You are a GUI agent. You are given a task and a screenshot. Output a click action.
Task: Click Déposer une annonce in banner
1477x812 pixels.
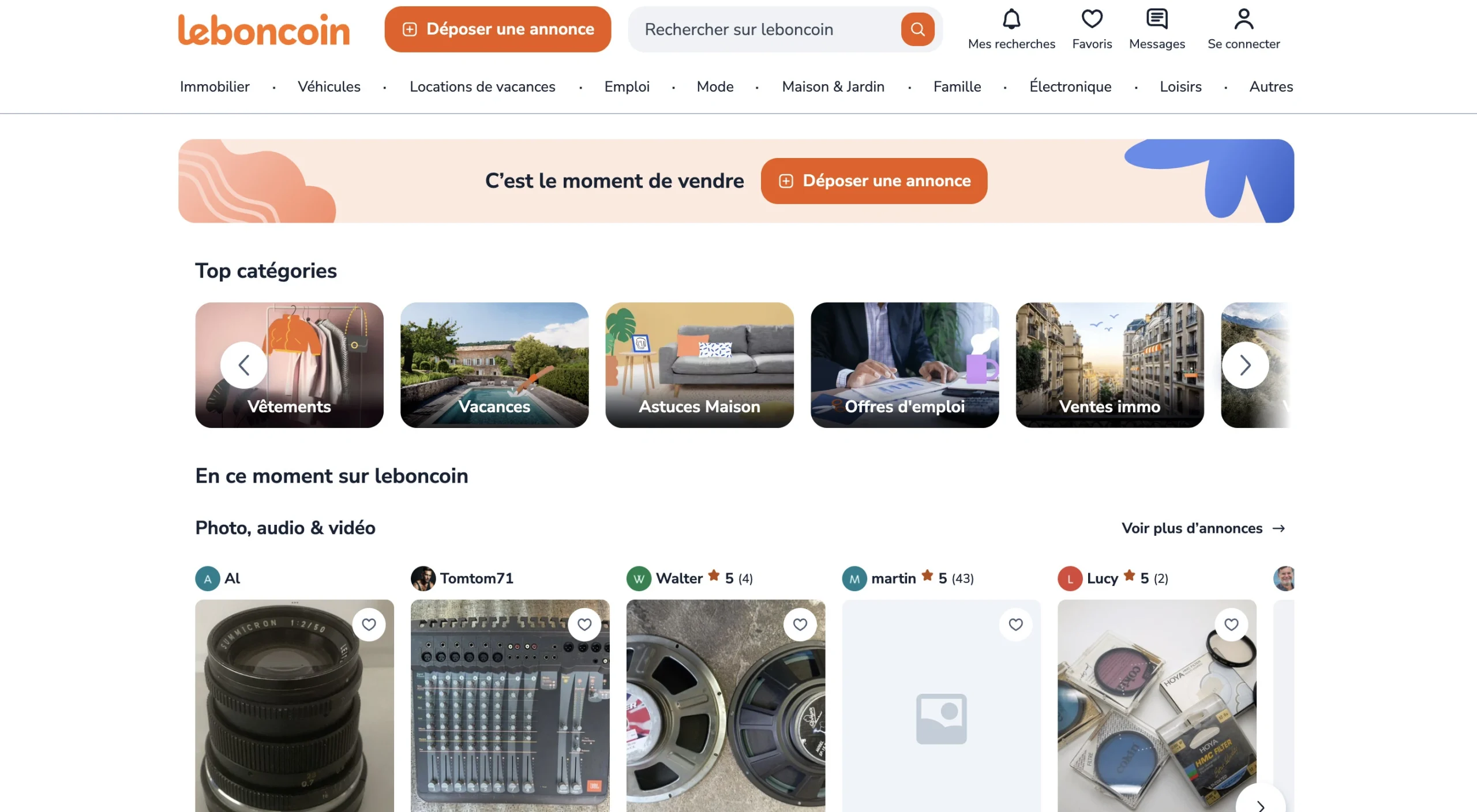874,181
